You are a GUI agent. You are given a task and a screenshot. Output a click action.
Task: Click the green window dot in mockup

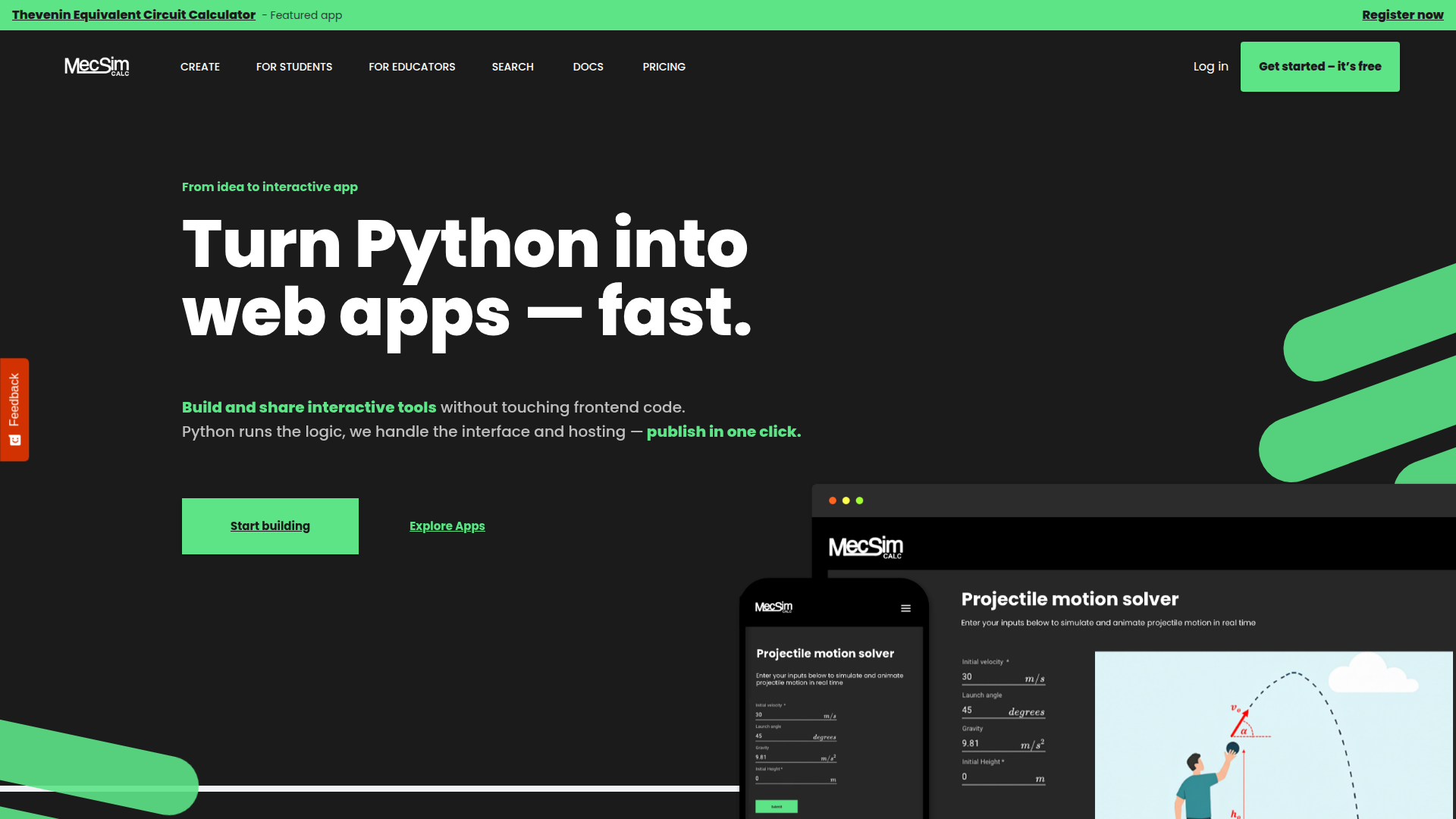859,500
